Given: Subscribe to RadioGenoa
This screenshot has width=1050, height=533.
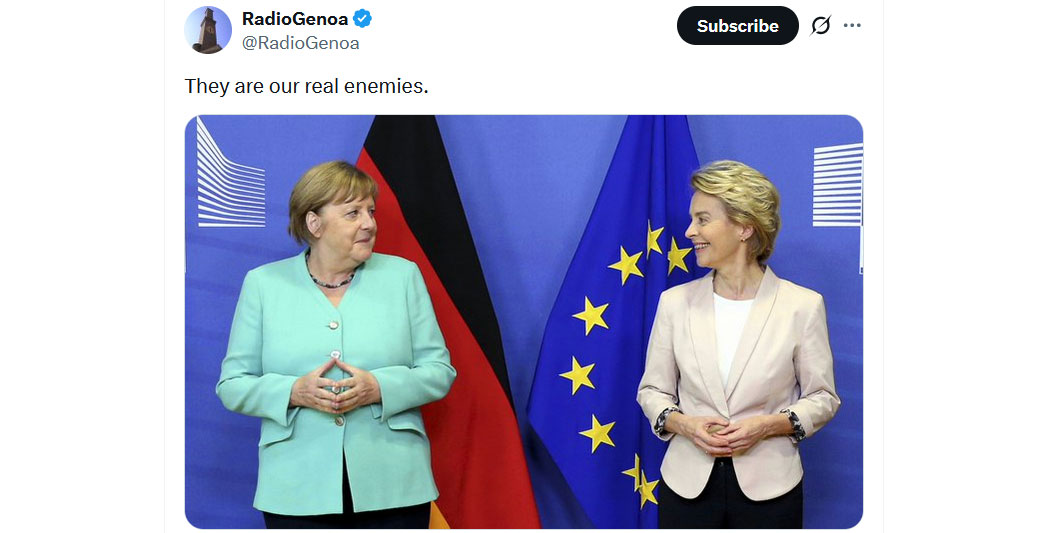Looking at the screenshot, I should [737, 25].
